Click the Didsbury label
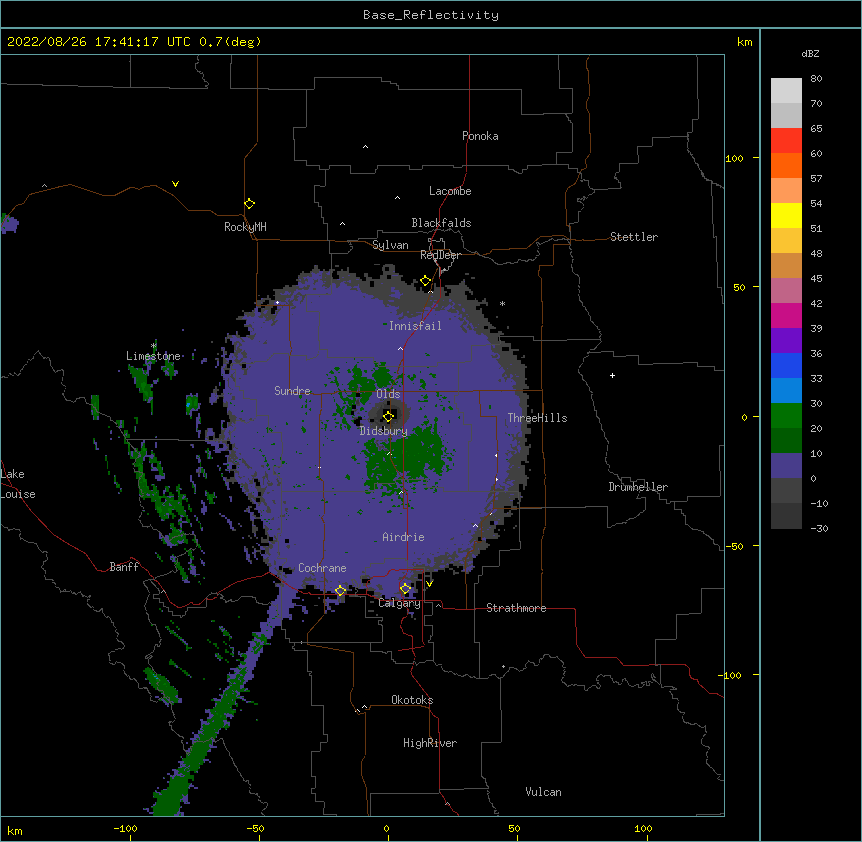862x842 pixels. click(x=384, y=431)
